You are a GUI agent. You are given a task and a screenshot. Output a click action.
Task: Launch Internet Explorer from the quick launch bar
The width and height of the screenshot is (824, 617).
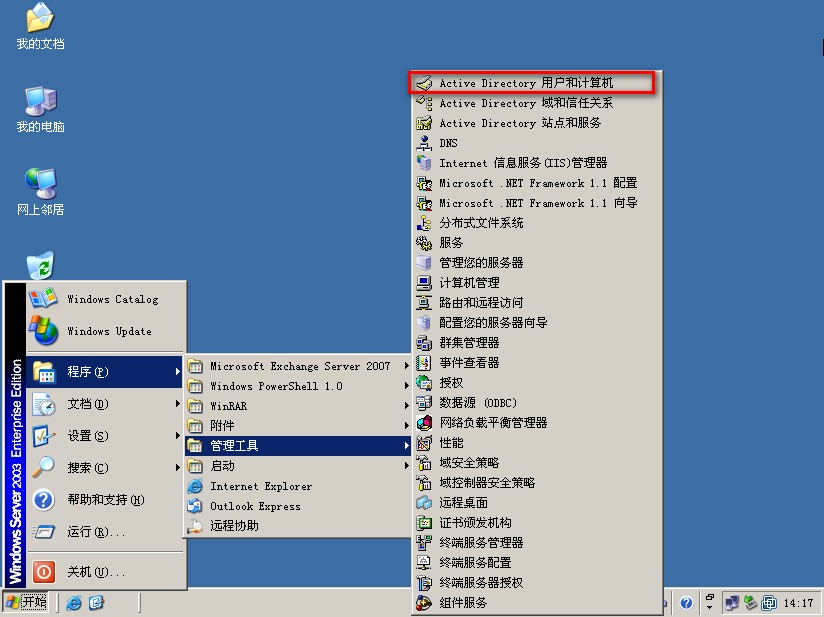coord(74,602)
